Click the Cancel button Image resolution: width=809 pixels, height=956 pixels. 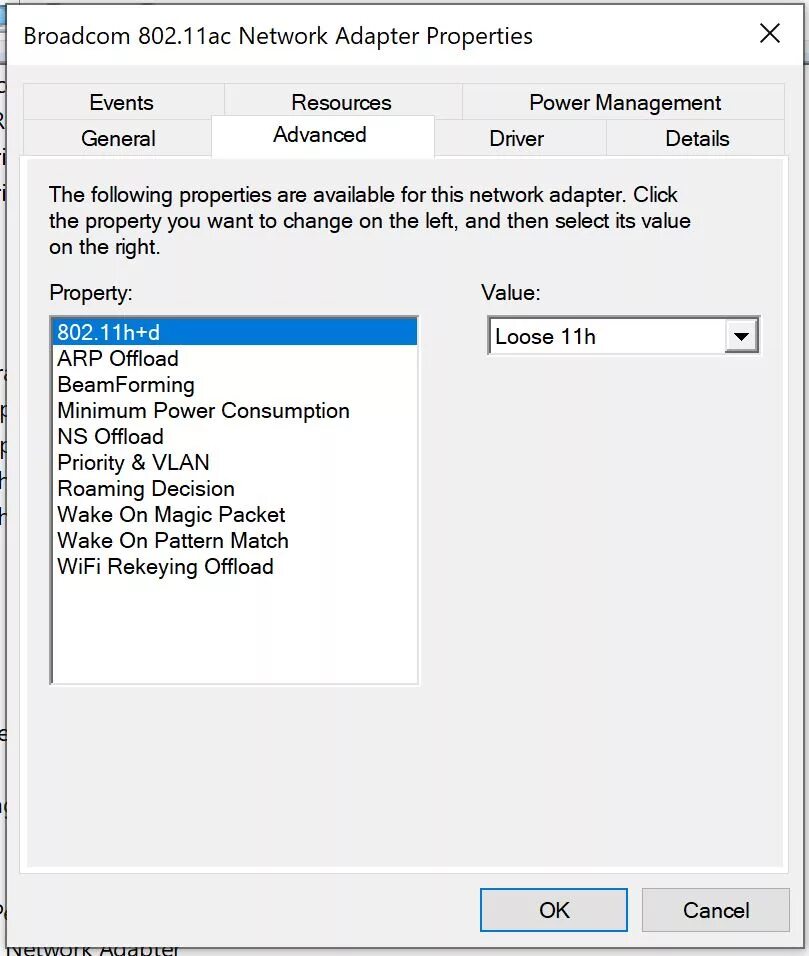(x=716, y=910)
